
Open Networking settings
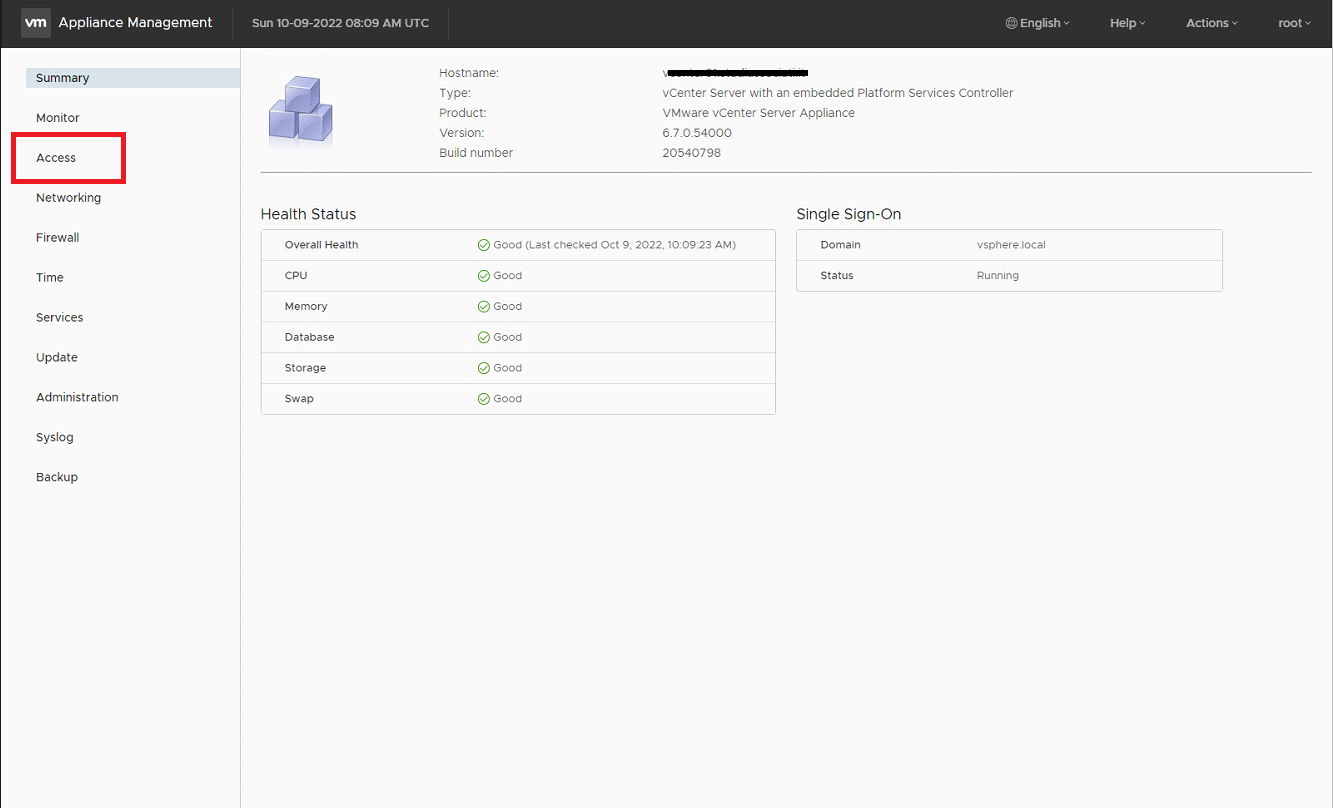coord(69,198)
